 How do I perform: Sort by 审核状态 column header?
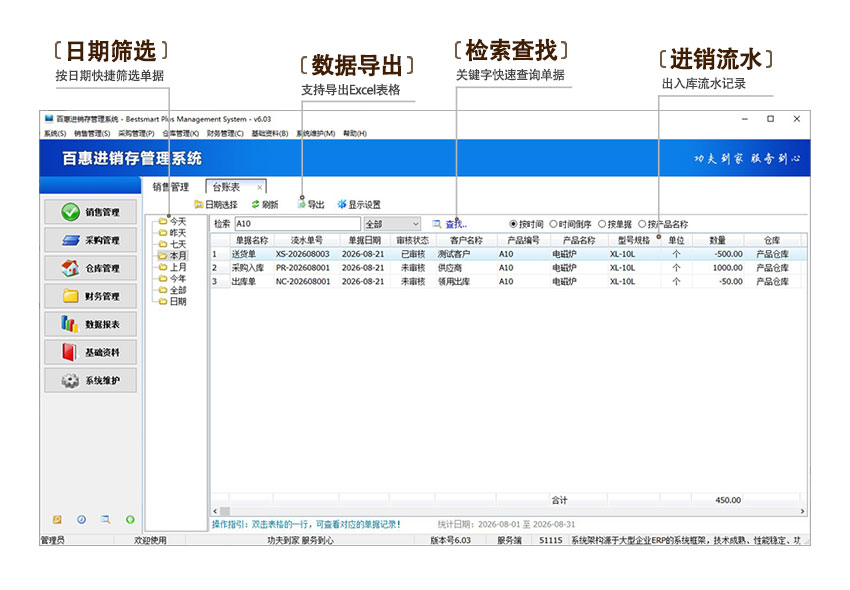pyautogui.click(x=413, y=240)
